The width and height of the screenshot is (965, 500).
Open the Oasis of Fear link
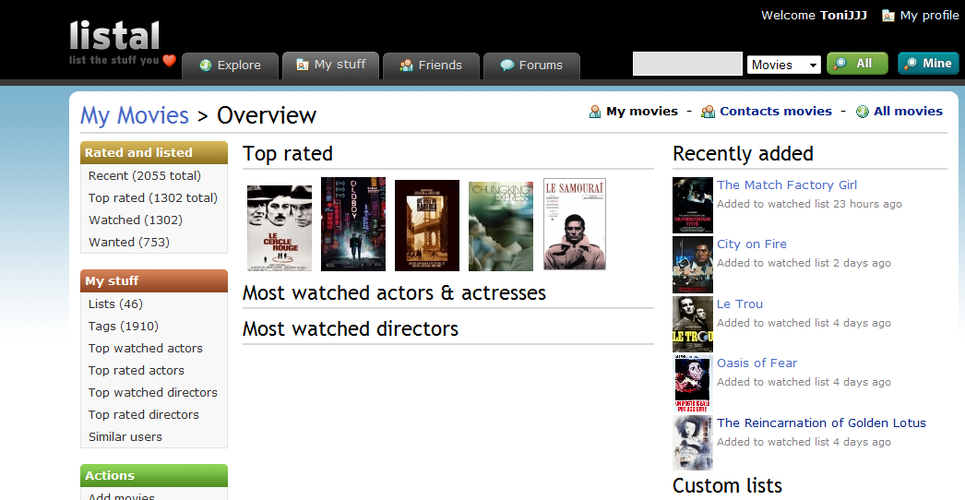[x=757, y=363]
